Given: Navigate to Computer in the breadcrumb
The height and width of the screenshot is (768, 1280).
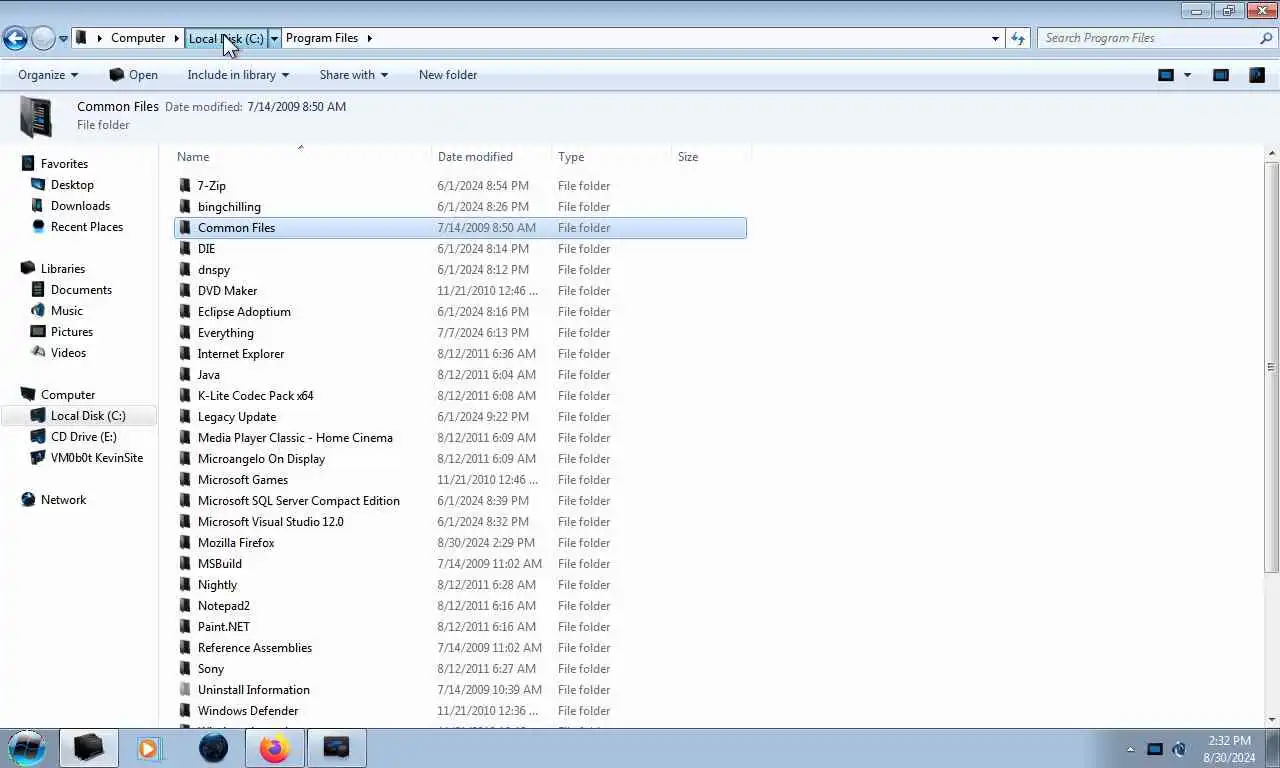Looking at the screenshot, I should tap(138, 38).
